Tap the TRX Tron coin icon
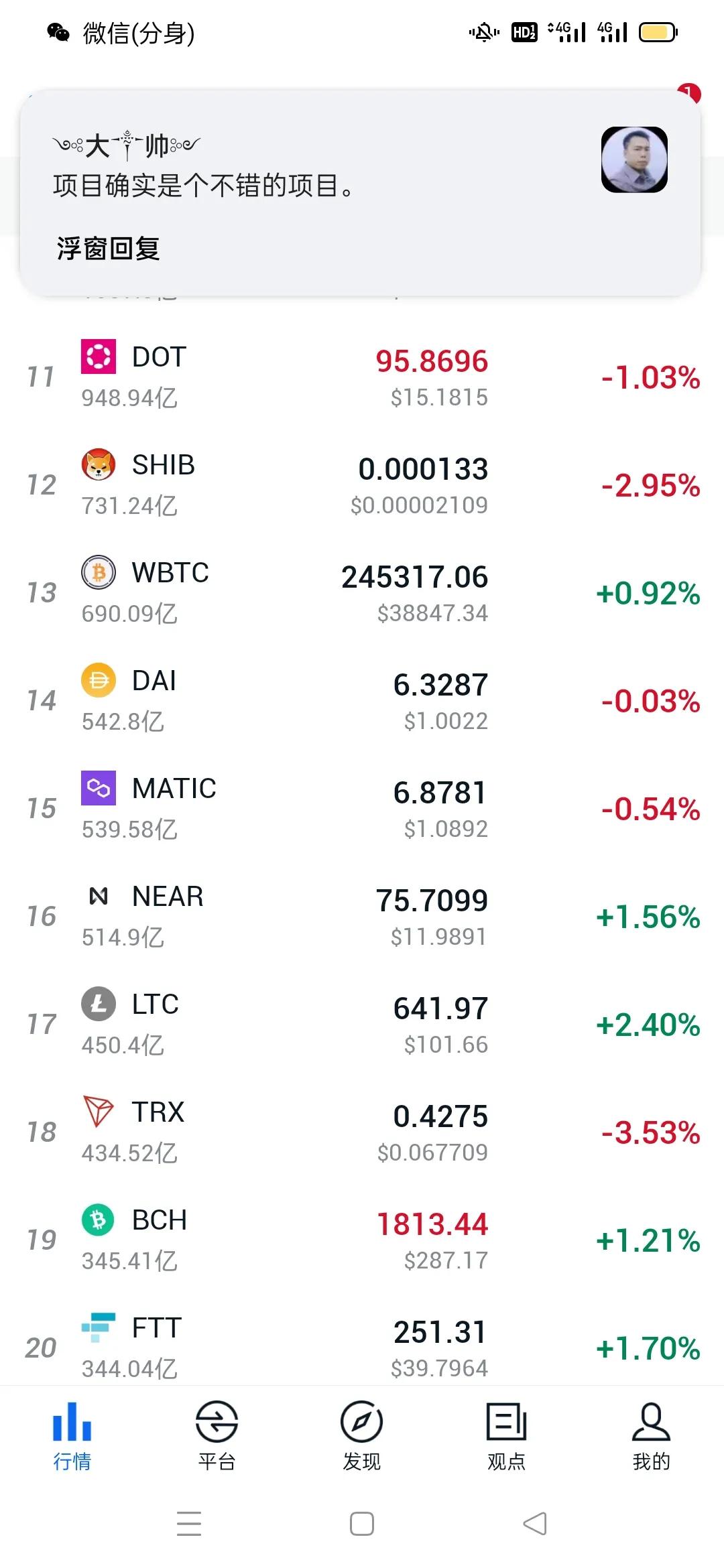Viewport: 724px width, 1568px height. 99,1112
